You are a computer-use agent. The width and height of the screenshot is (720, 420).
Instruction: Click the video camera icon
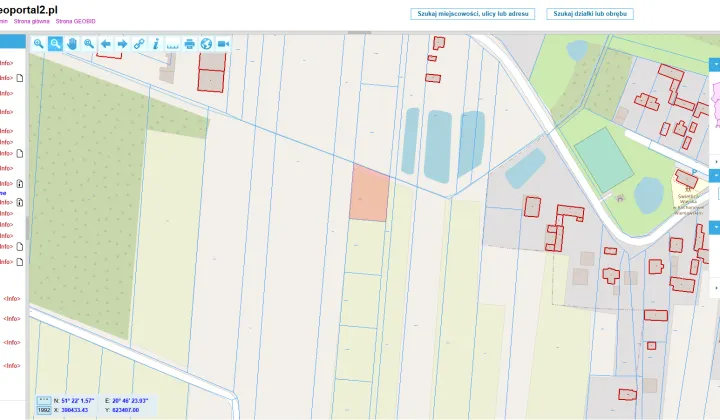click(223, 44)
